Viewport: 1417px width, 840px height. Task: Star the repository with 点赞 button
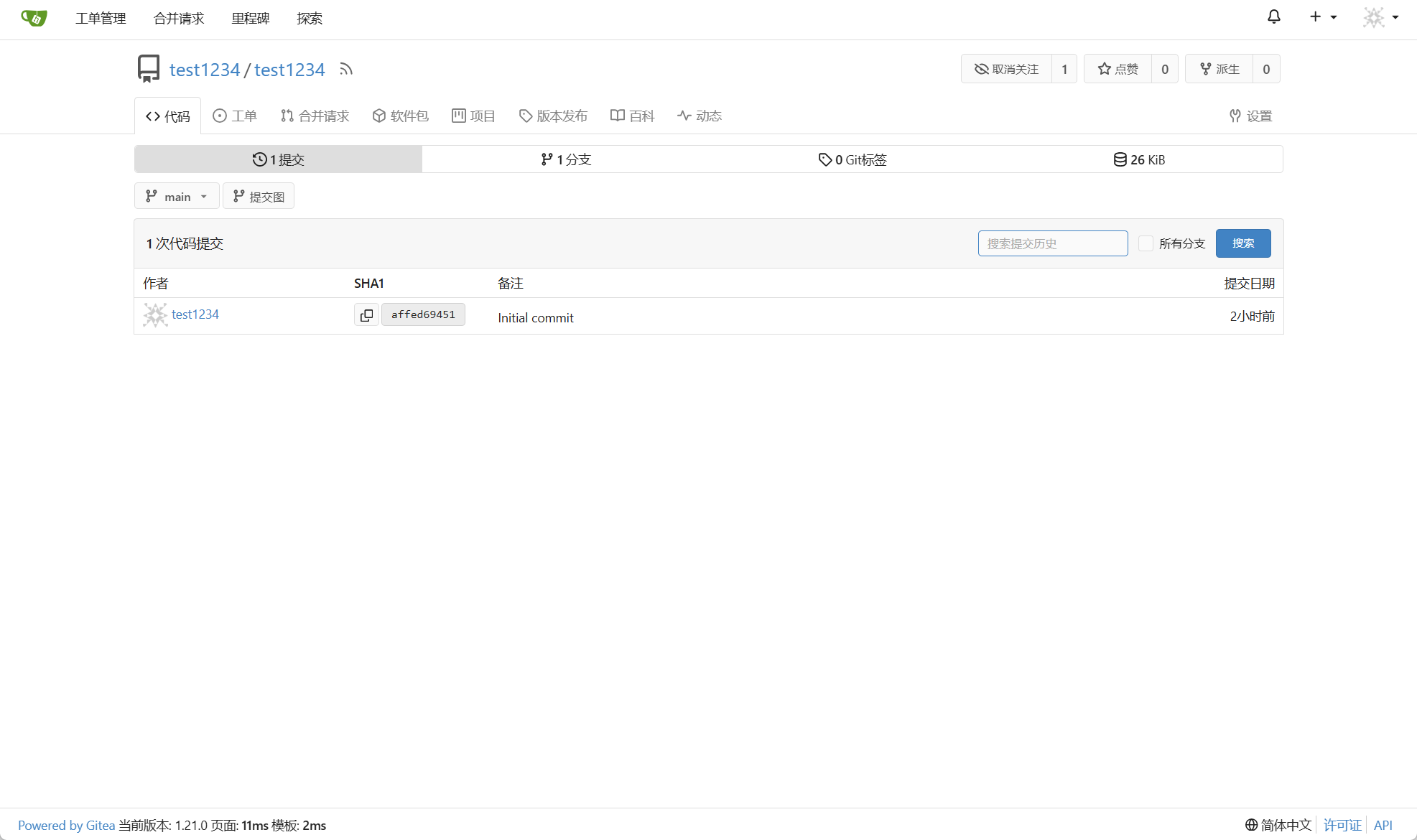(1118, 69)
